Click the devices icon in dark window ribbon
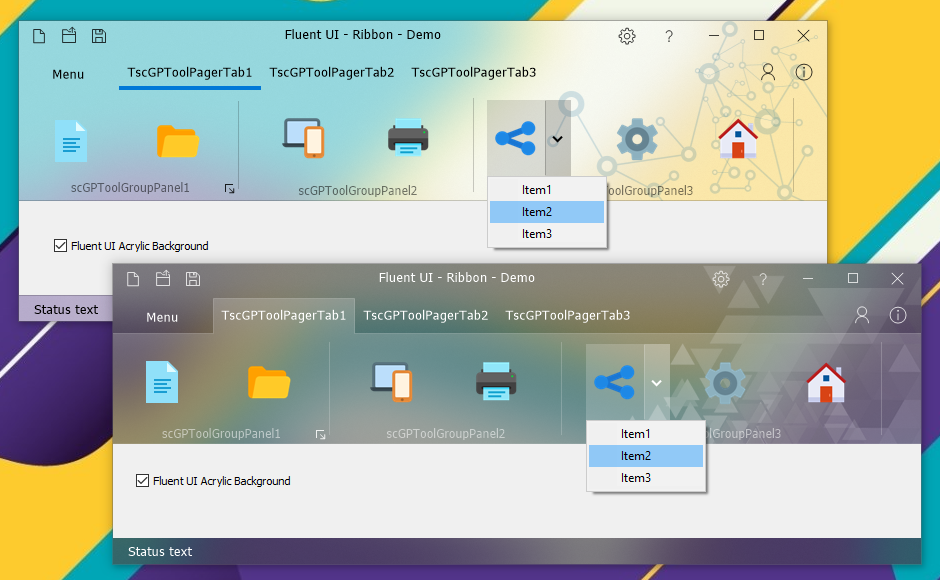Image resolution: width=940 pixels, height=580 pixels. point(391,381)
